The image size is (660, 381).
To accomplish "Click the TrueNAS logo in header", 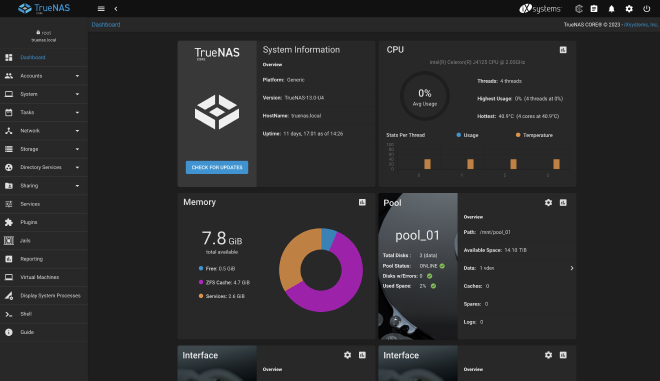I will click(x=44, y=8).
